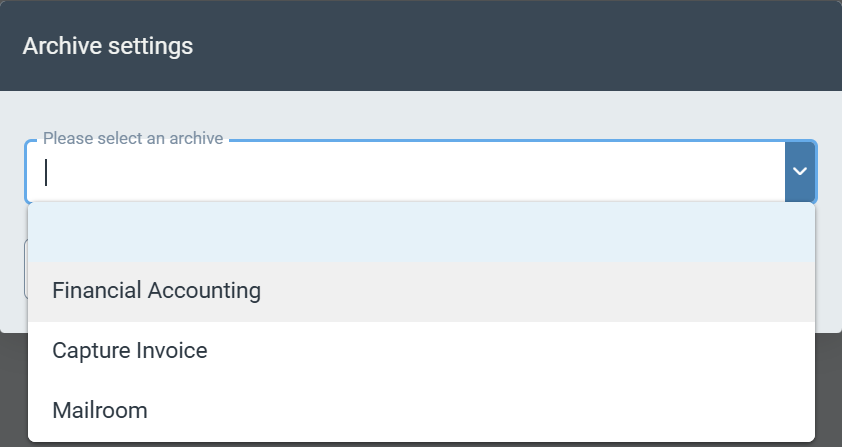This screenshot has width=842, height=447.
Task: Select Financial Accounting from the list
Action: (156, 291)
